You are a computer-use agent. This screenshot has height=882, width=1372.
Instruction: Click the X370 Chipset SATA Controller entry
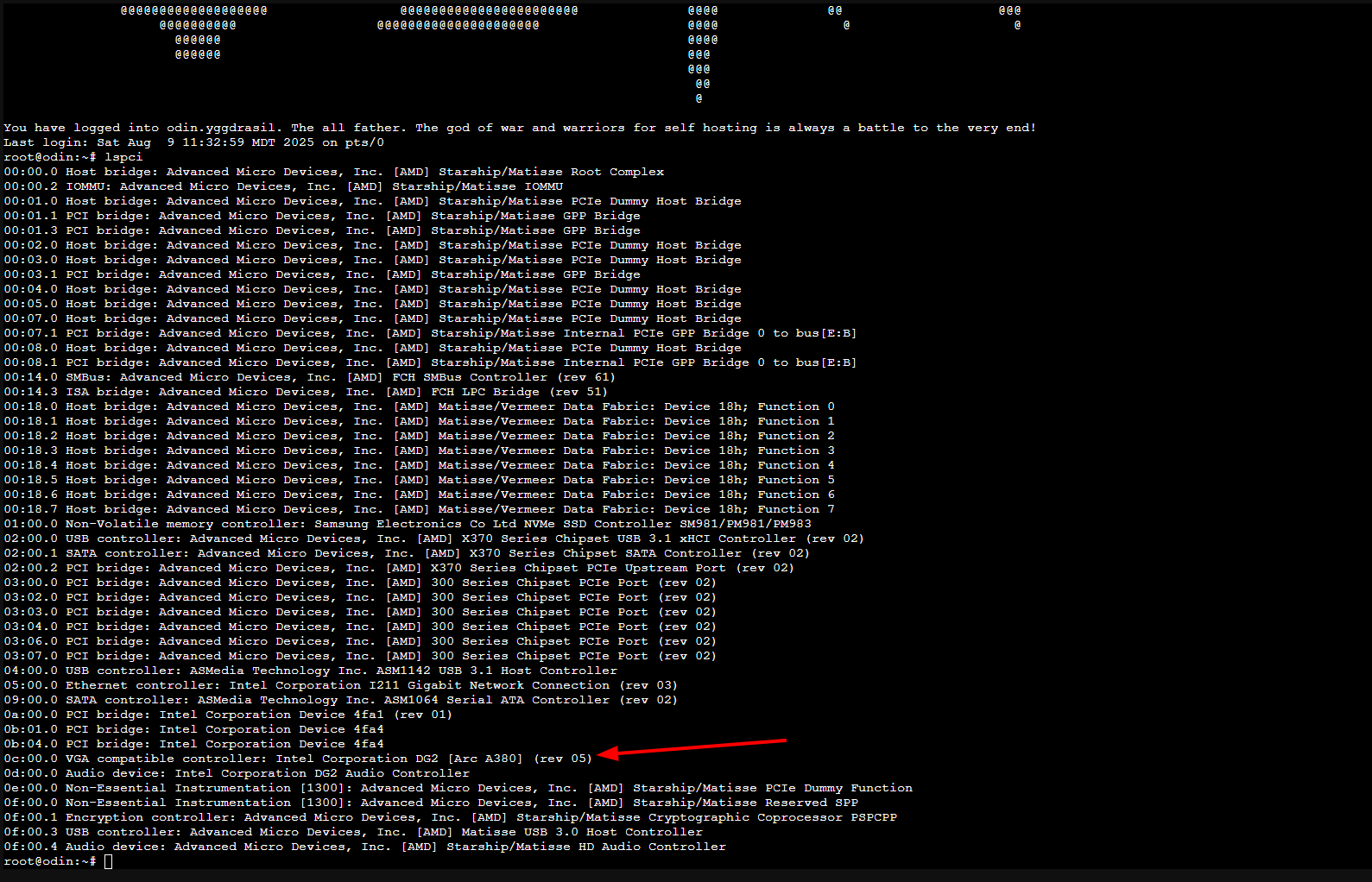point(407,553)
